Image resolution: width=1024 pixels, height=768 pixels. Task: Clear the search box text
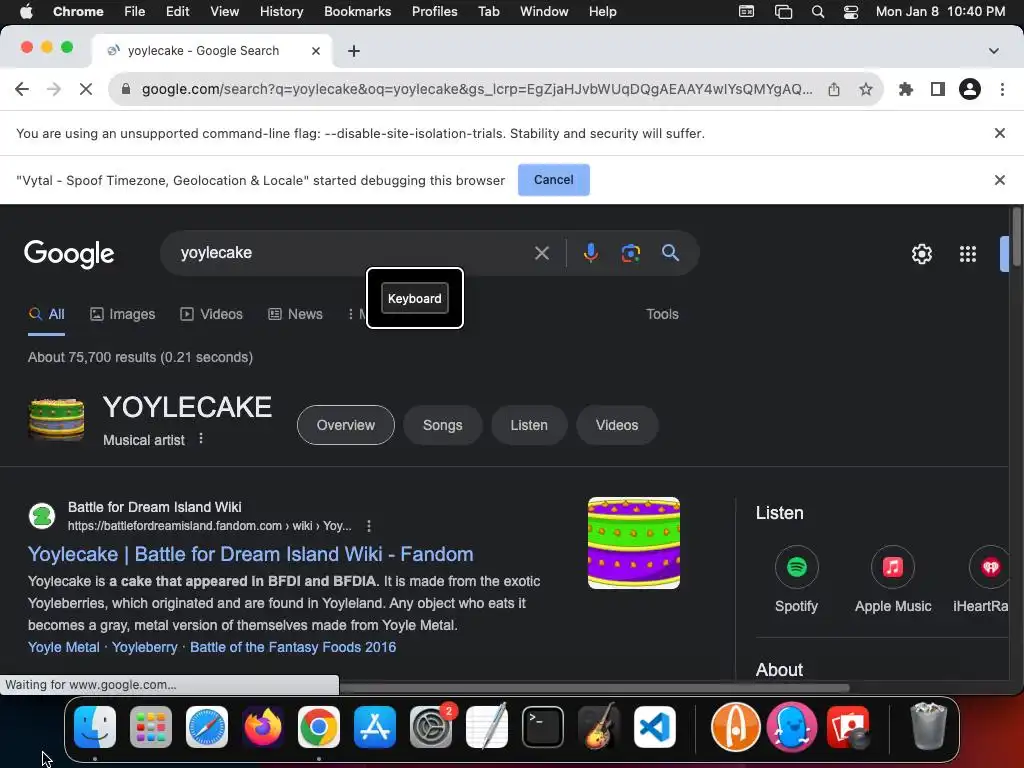pos(541,253)
